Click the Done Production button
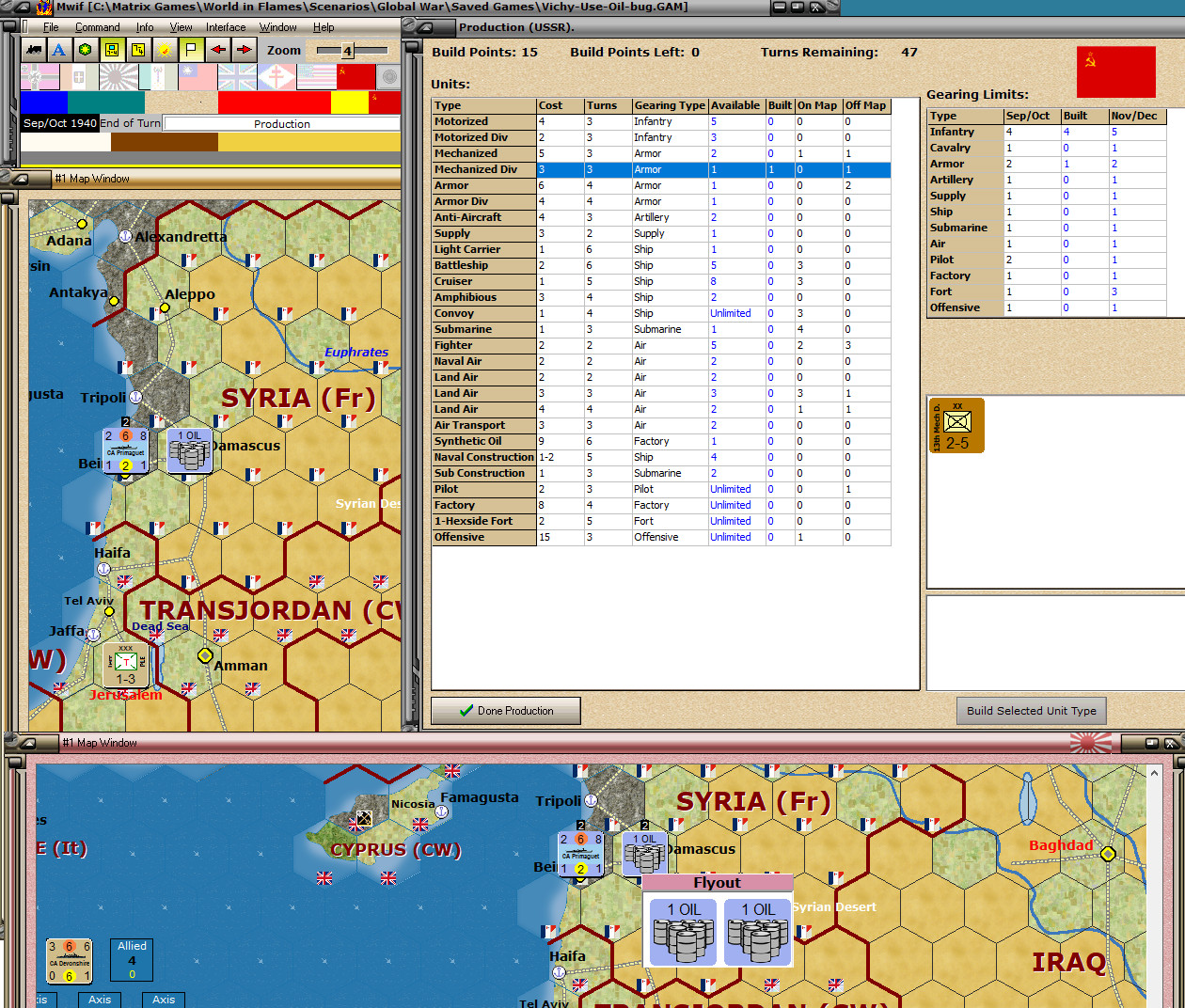 click(505, 711)
